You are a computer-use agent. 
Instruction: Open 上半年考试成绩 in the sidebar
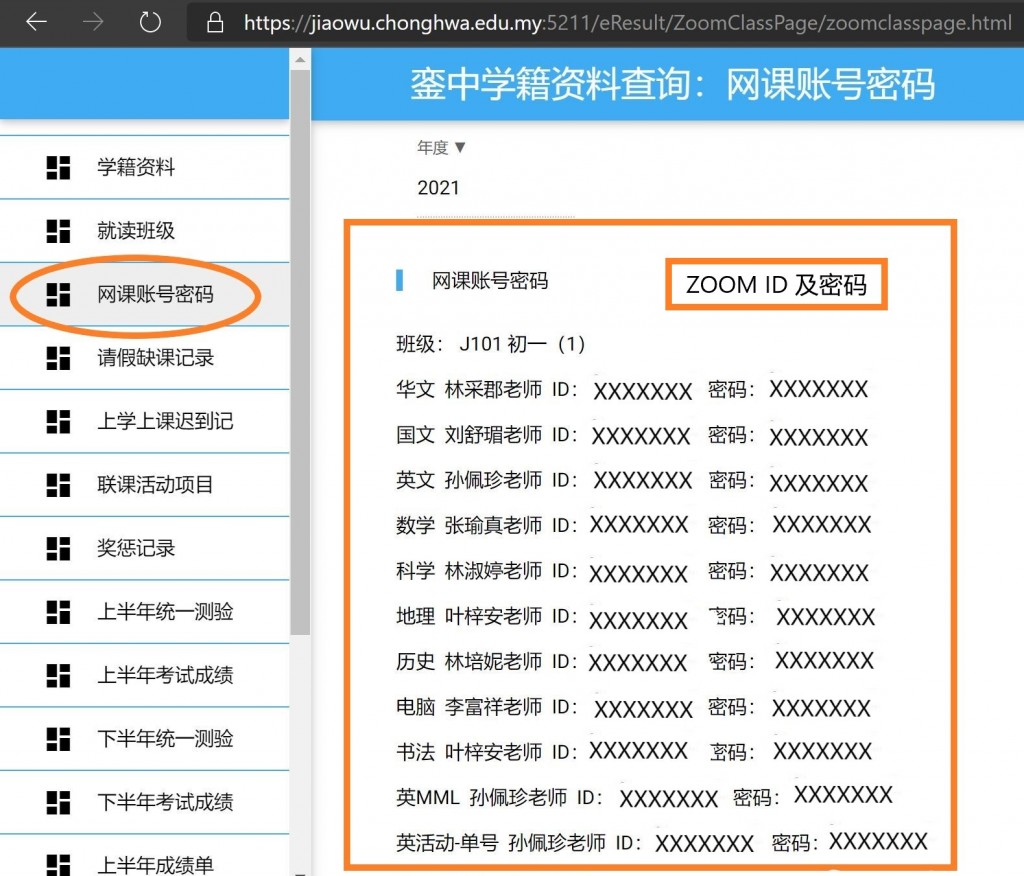click(x=144, y=675)
